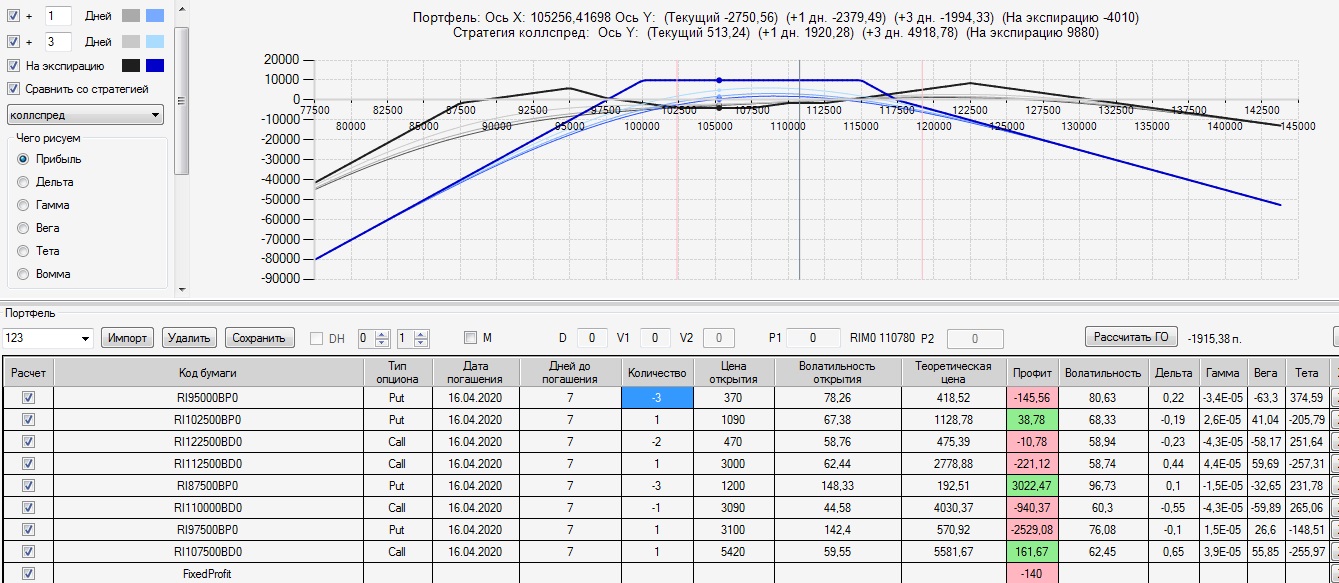Select the Вега radio button
Image resolution: width=1339 pixels, height=583 pixels.
(x=23, y=228)
